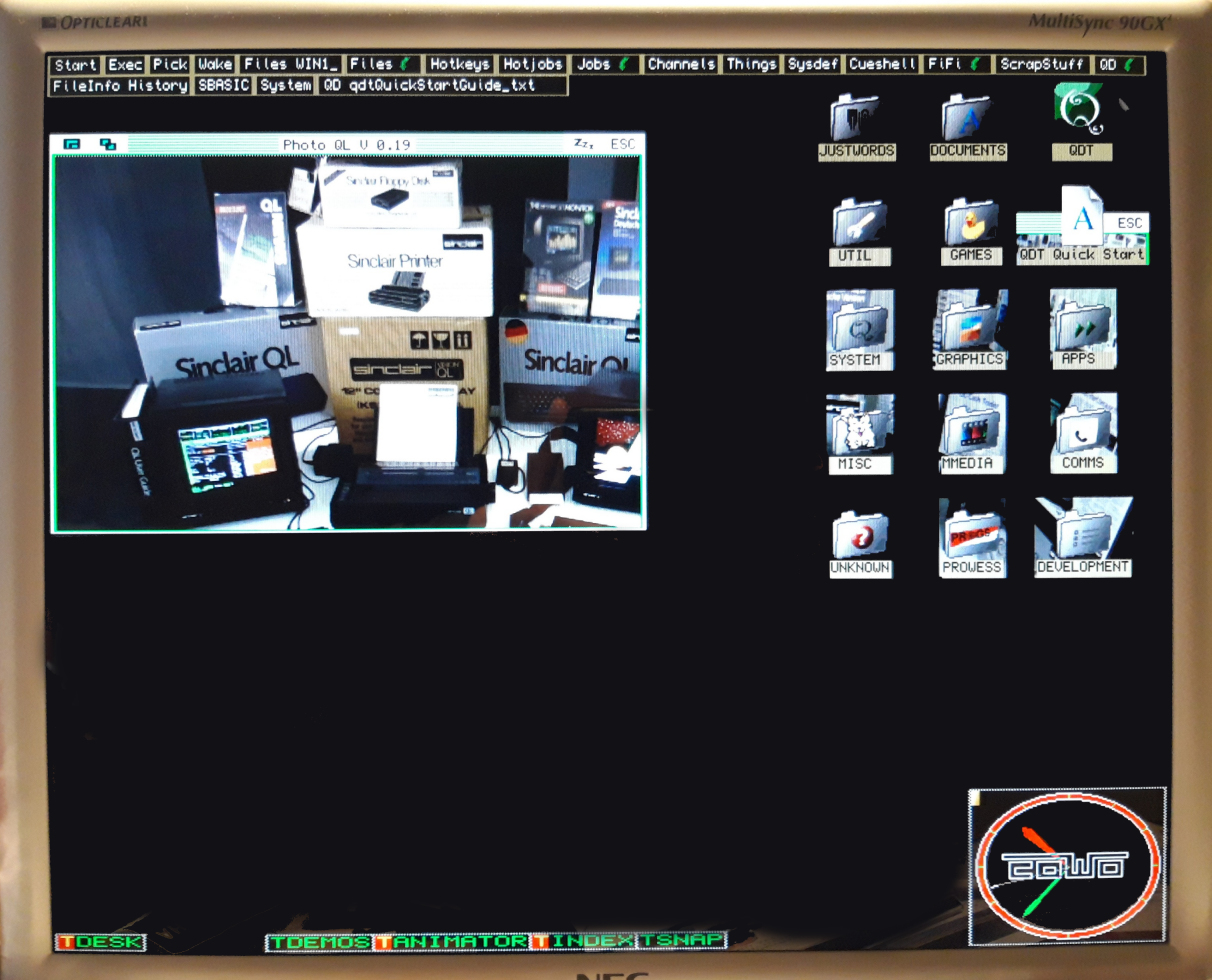
Task: Open FileInfo History button
Action: pyautogui.click(x=120, y=86)
